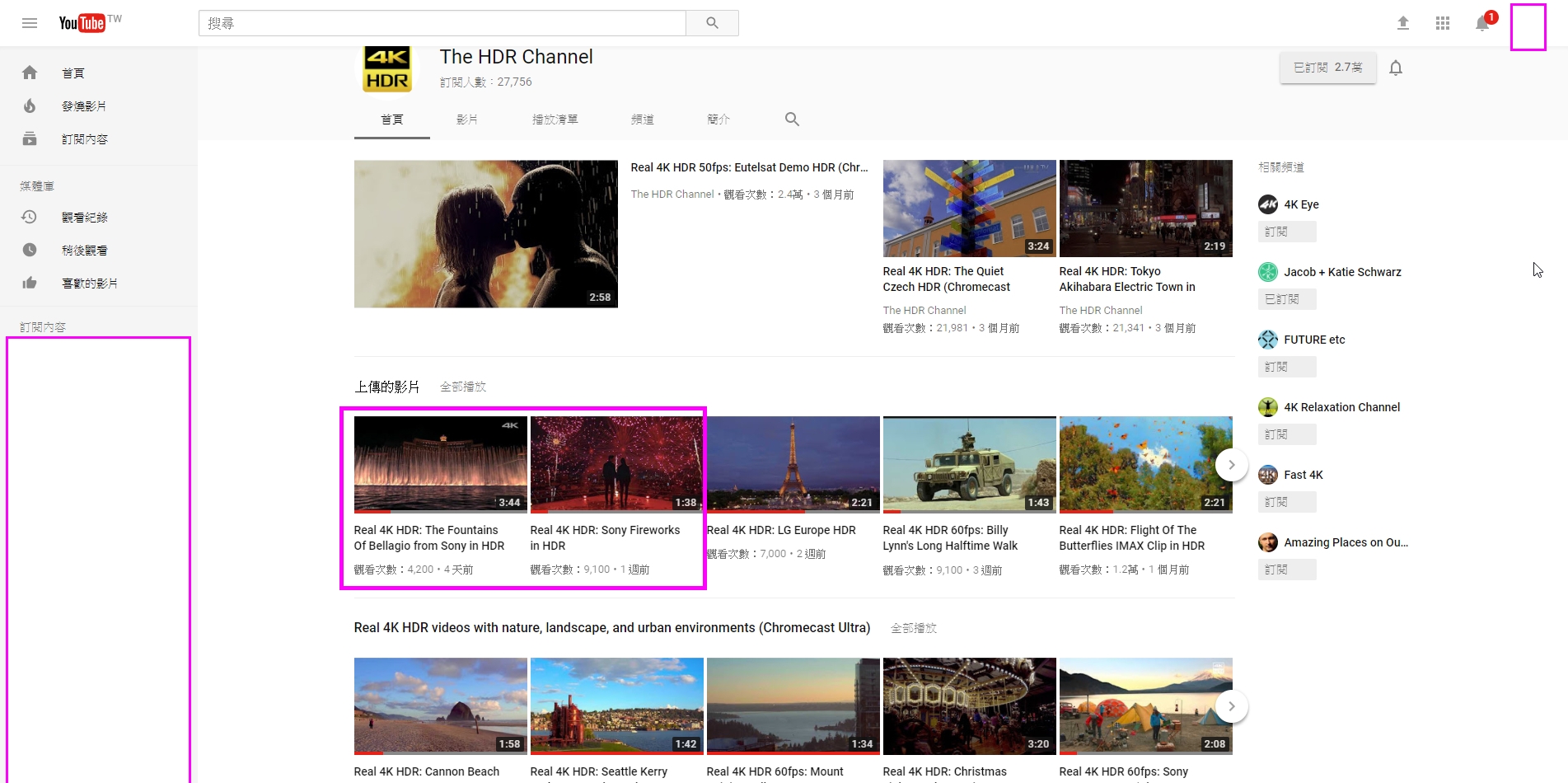Screen dimensions: 1568x783
Task: Click the search magnifier button
Action: pos(712,23)
